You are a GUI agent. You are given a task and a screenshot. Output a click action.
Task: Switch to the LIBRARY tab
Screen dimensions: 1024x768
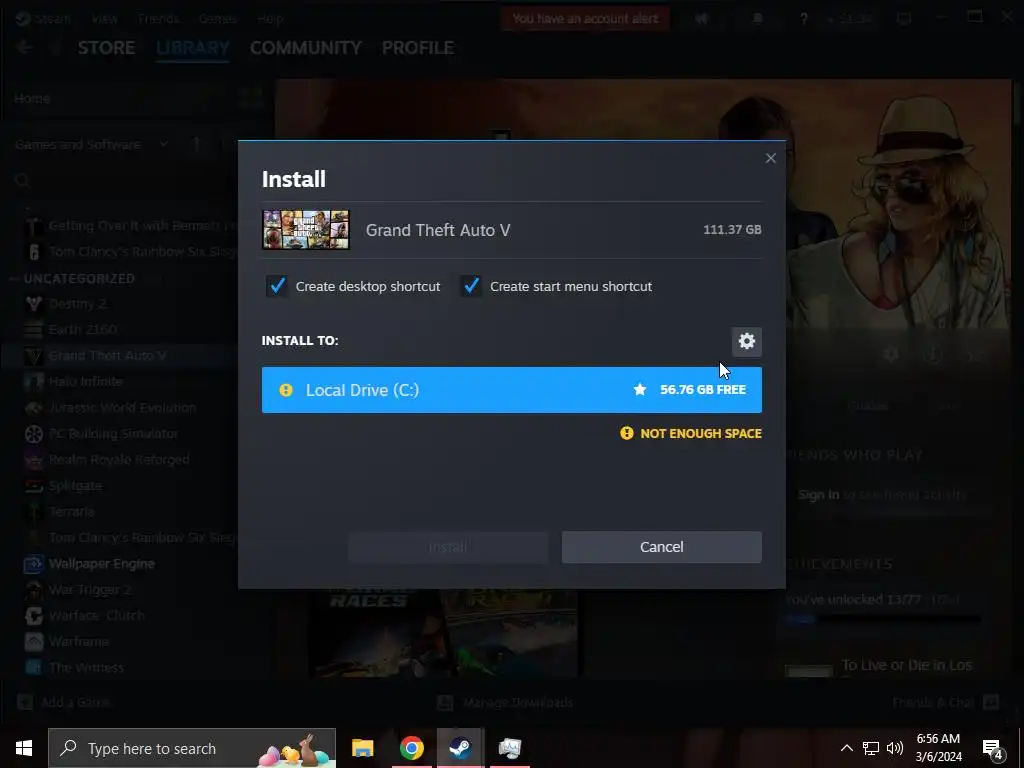tap(193, 48)
